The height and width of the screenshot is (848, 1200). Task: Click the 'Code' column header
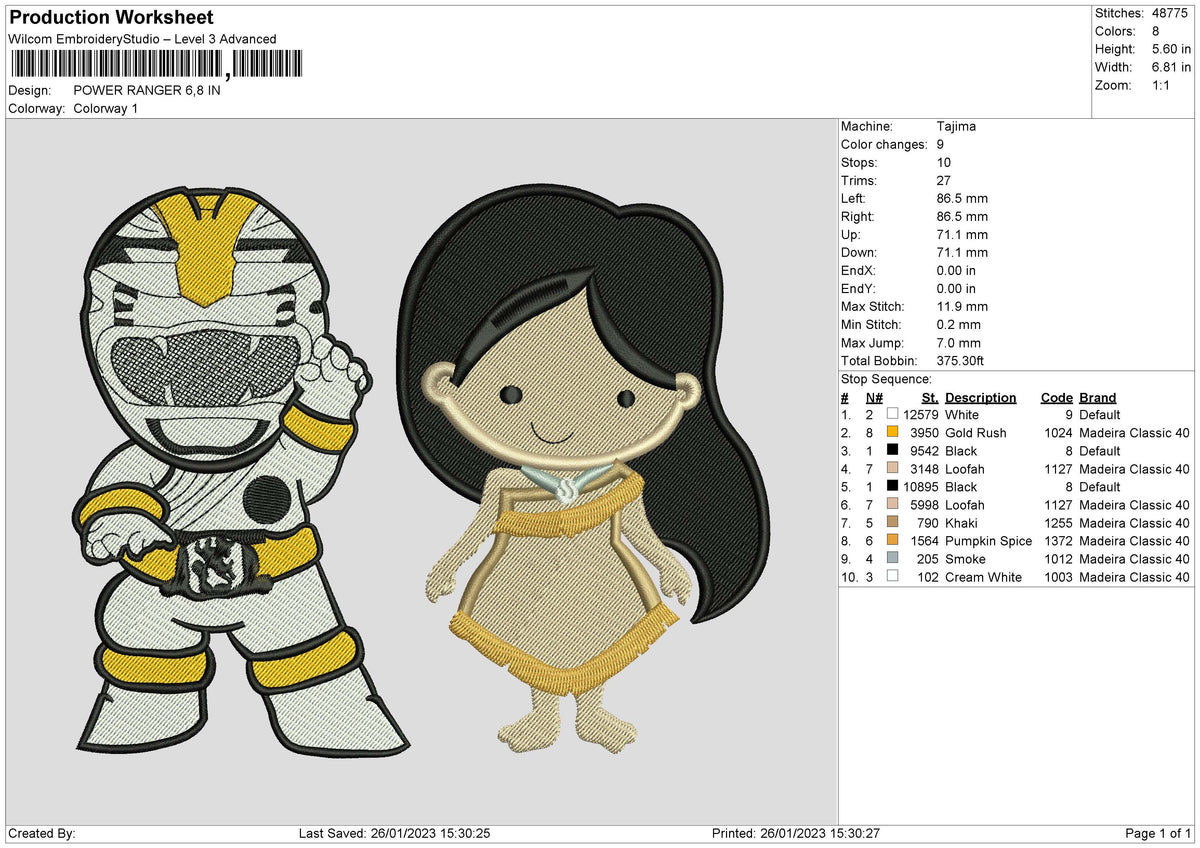(1056, 397)
